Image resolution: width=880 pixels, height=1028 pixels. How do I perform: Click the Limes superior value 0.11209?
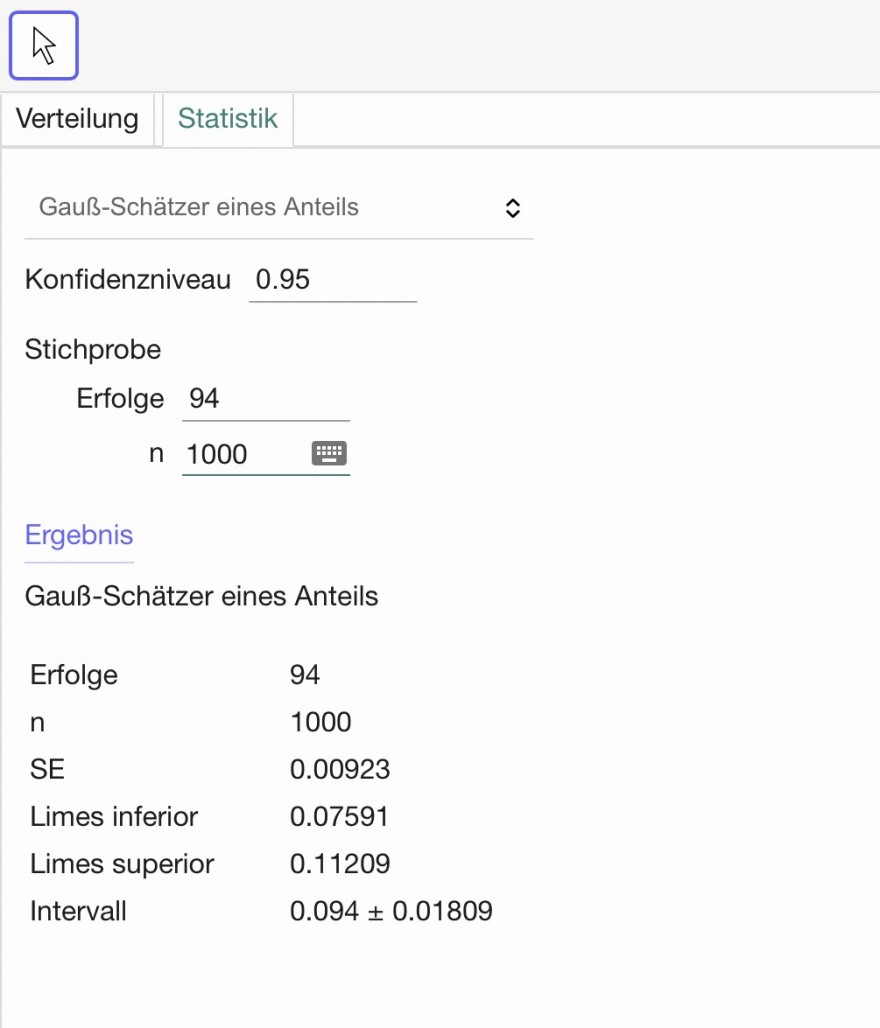[340, 863]
